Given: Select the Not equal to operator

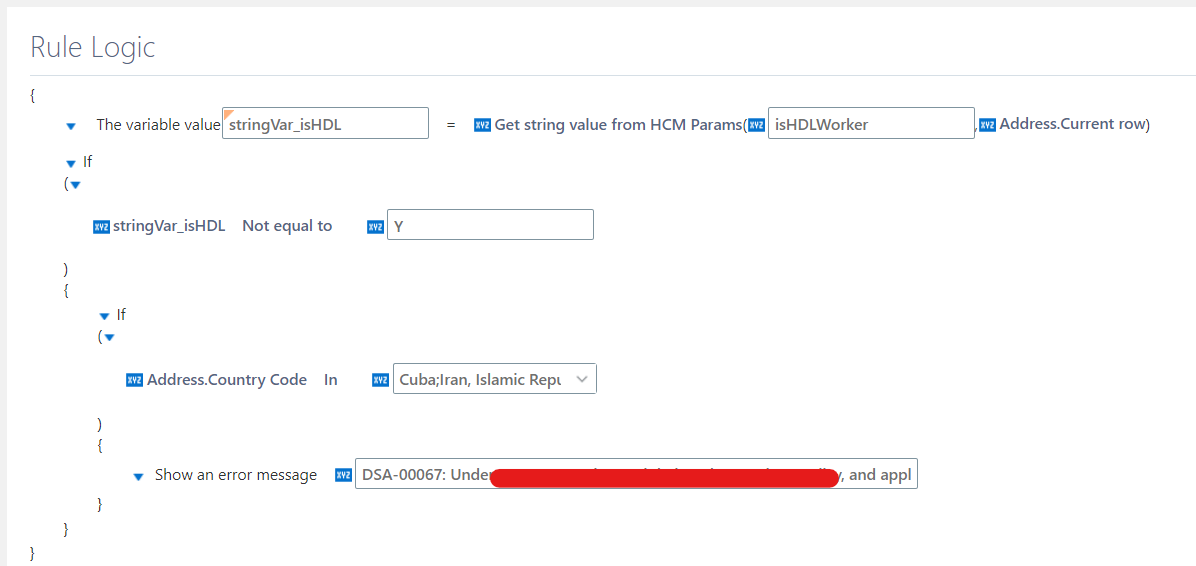Looking at the screenshot, I should click(x=287, y=226).
